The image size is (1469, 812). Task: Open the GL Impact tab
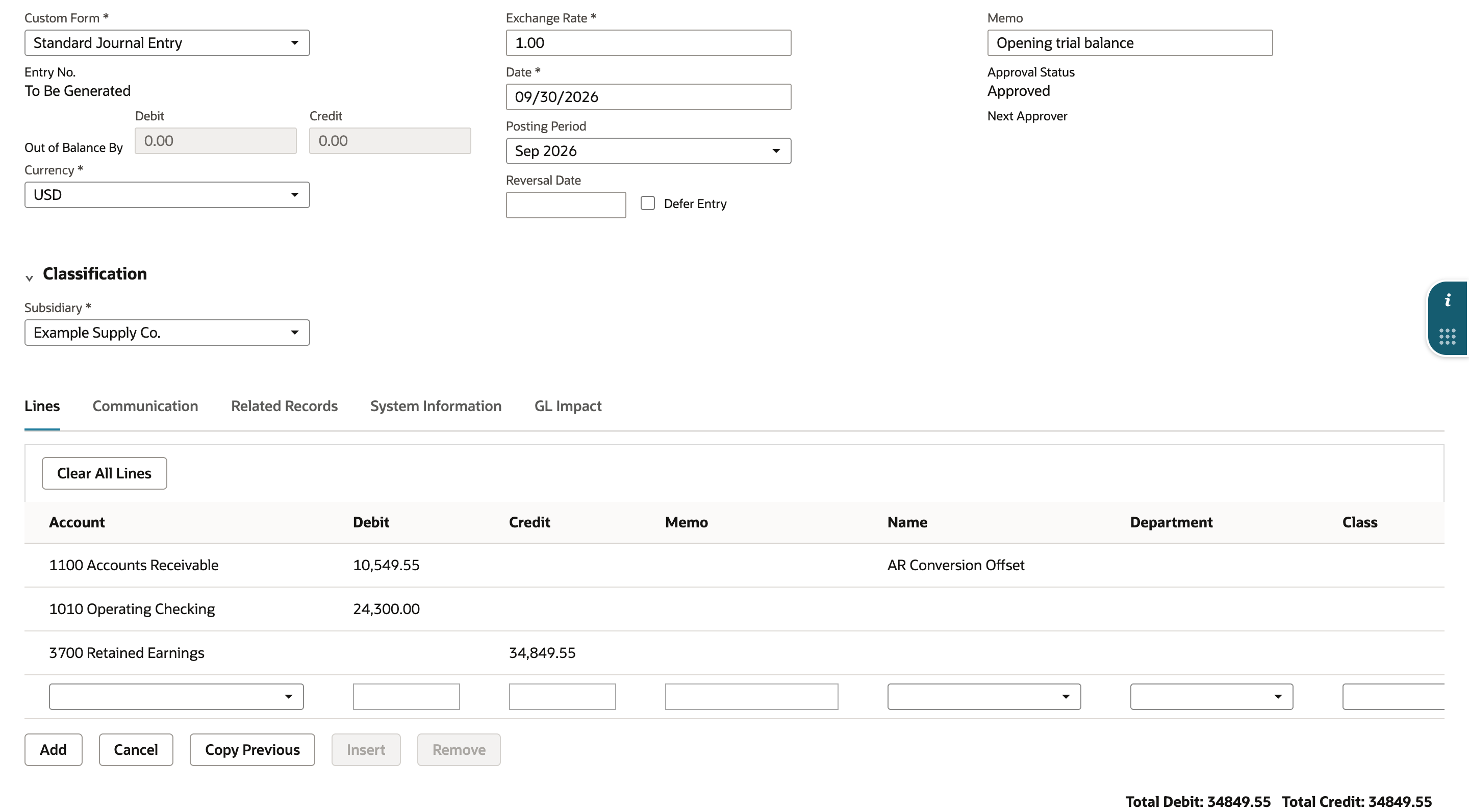(x=568, y=406)
